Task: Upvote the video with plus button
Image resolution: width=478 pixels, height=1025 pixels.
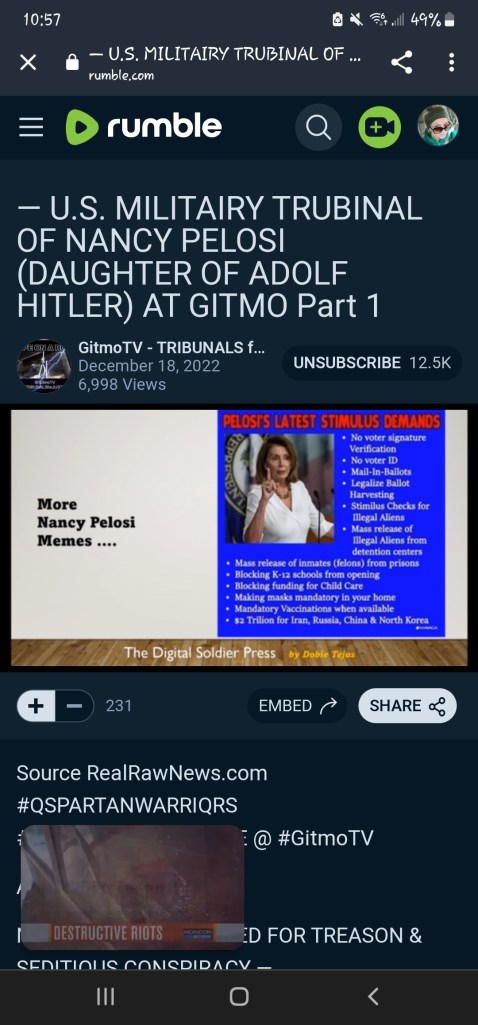Action: 36,706
